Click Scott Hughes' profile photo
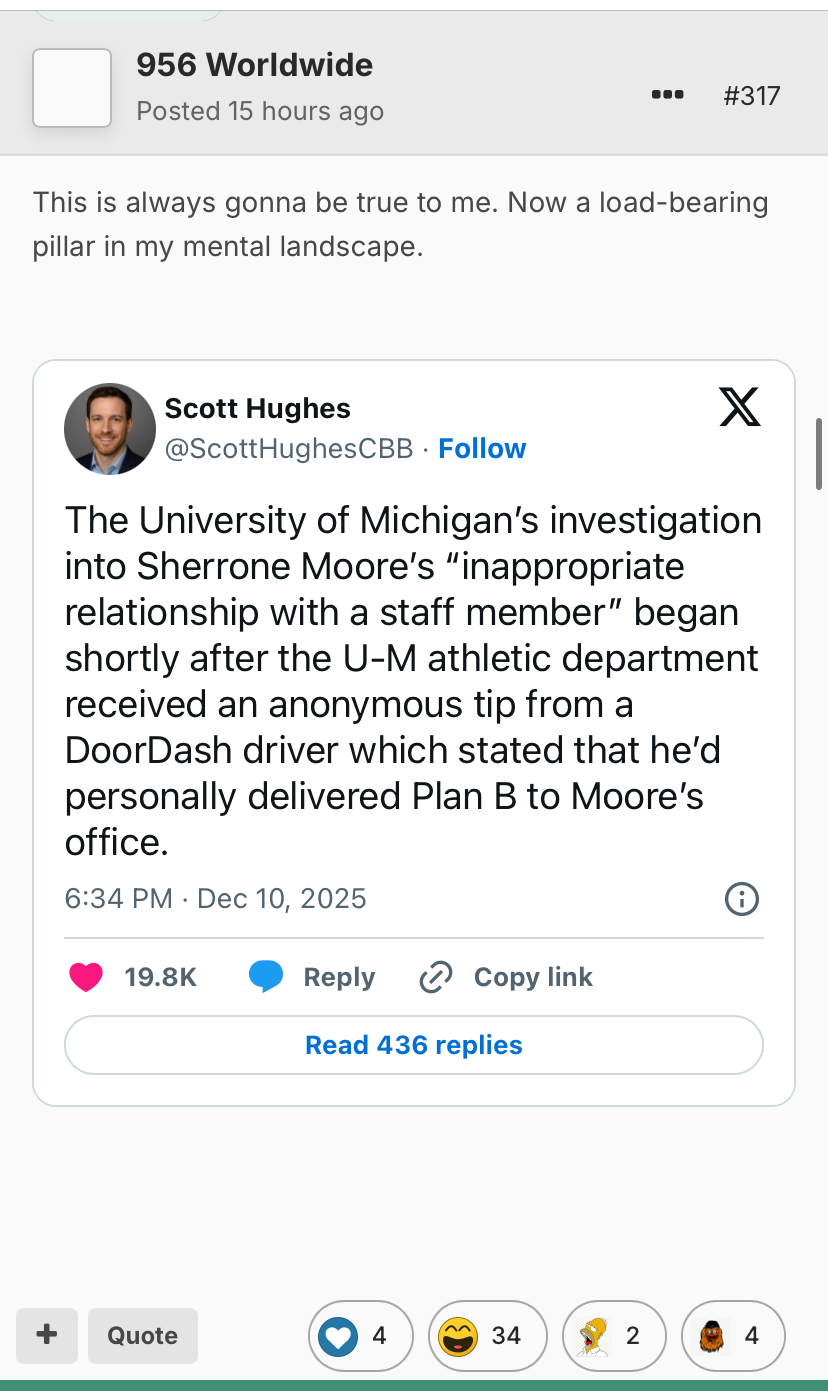Viewport: 828px width, 1391px height. click(x=110, y=429)
